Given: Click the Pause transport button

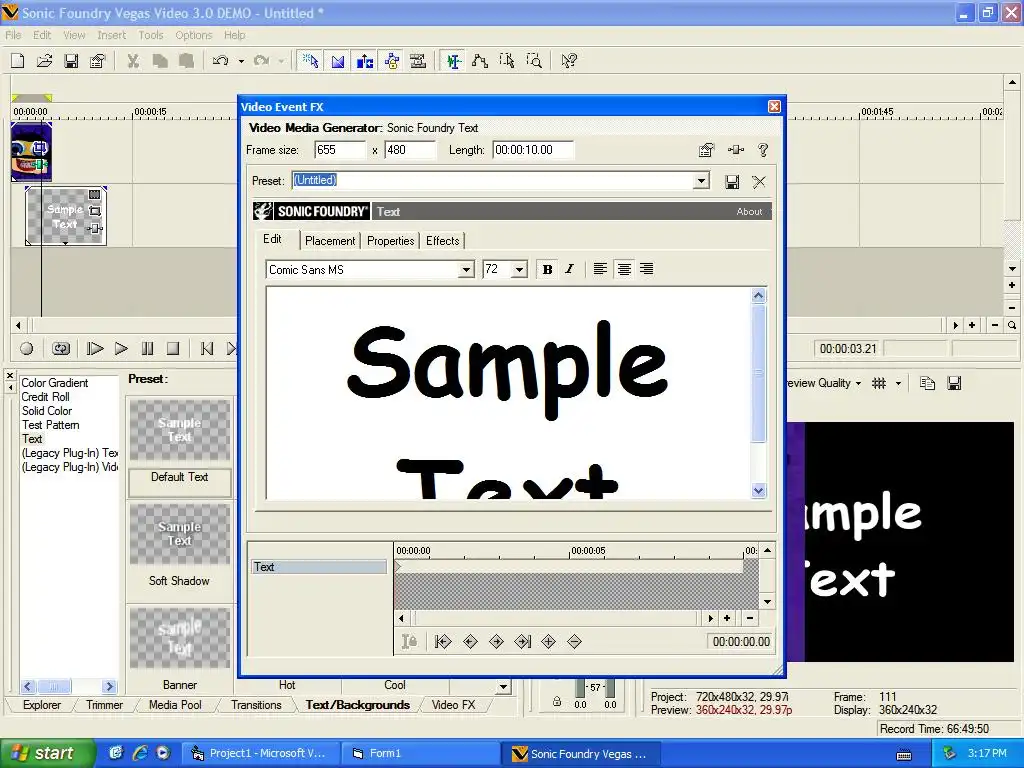Looking at the screenshot, I should point(148,349).
